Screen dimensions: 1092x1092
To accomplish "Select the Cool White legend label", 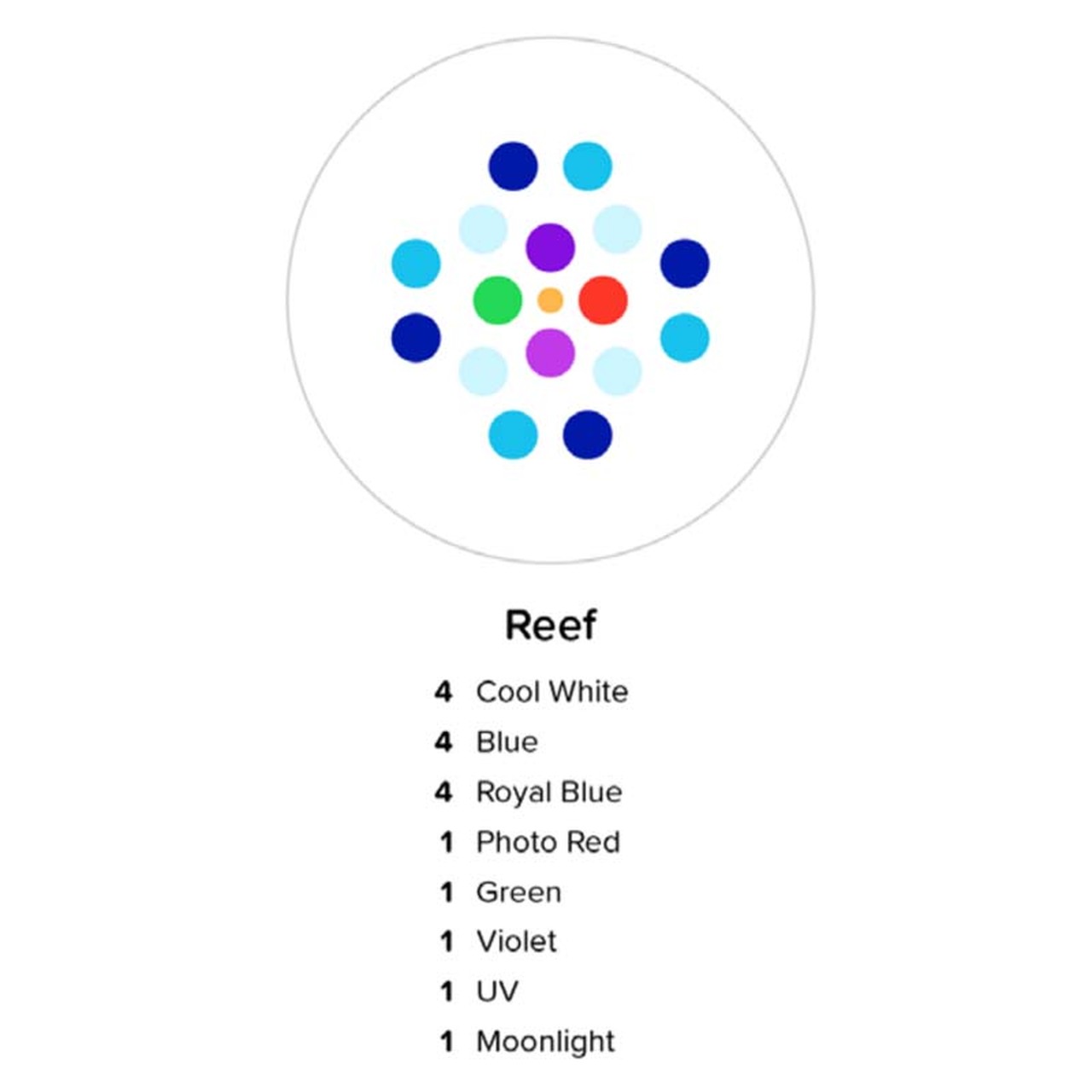I will point(552,692).
